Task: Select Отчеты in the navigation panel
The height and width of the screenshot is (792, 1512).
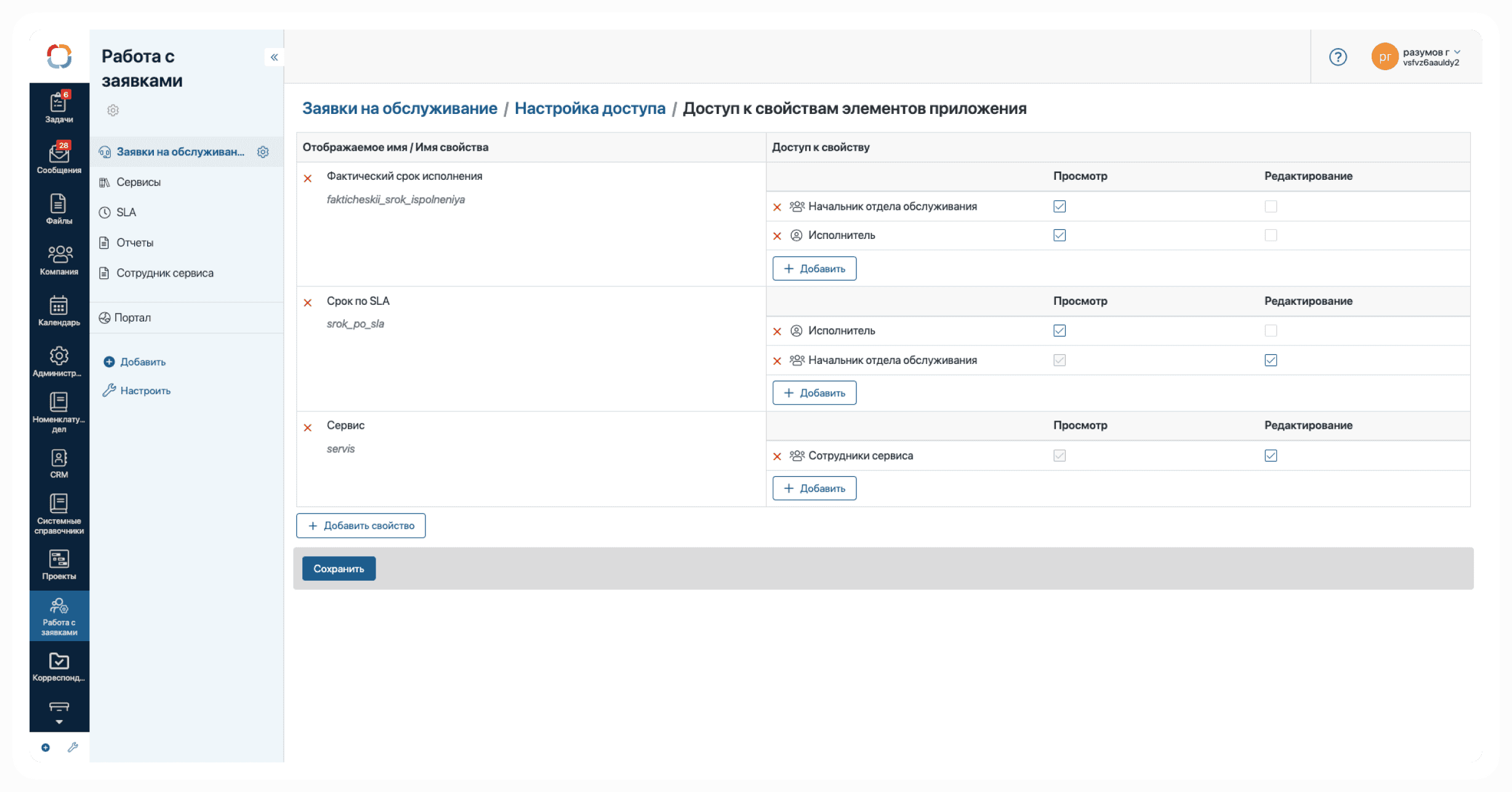Action: pyautogui.click(x=135, y=243)
